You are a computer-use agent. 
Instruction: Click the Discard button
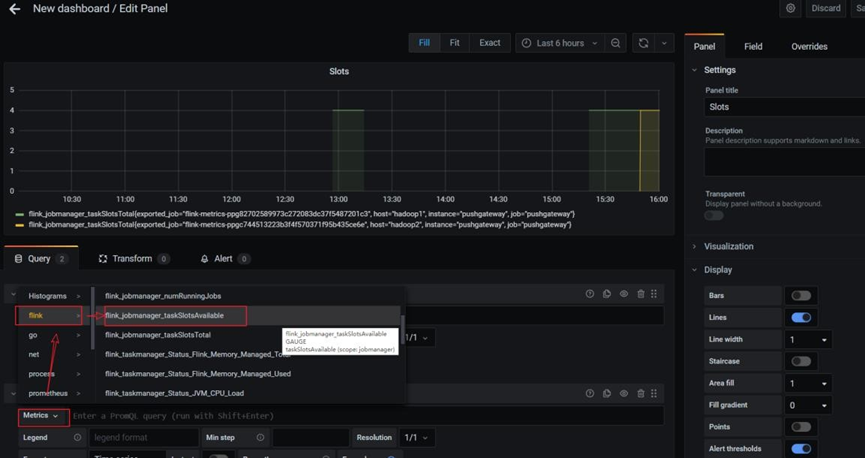tap(825, 9)
